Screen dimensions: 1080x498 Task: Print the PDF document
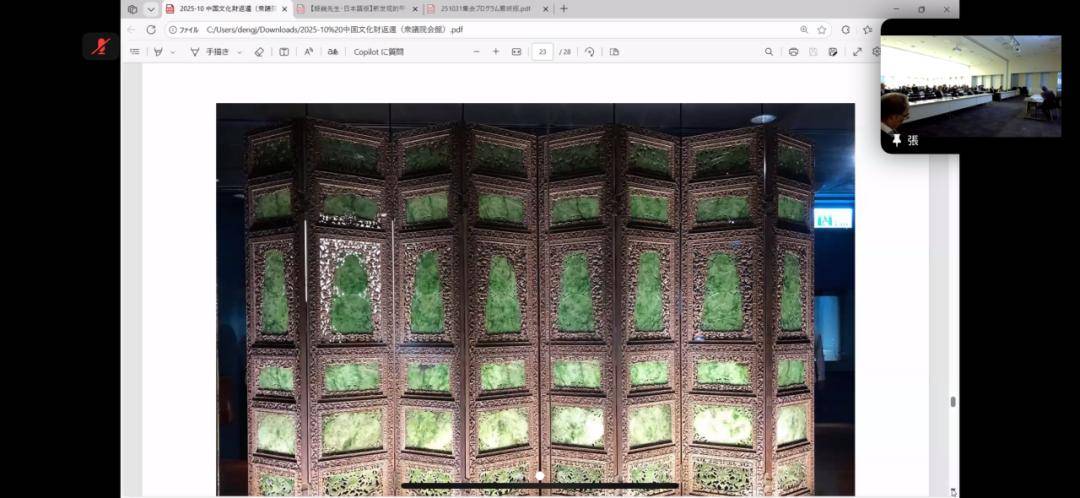pos(793,52)
